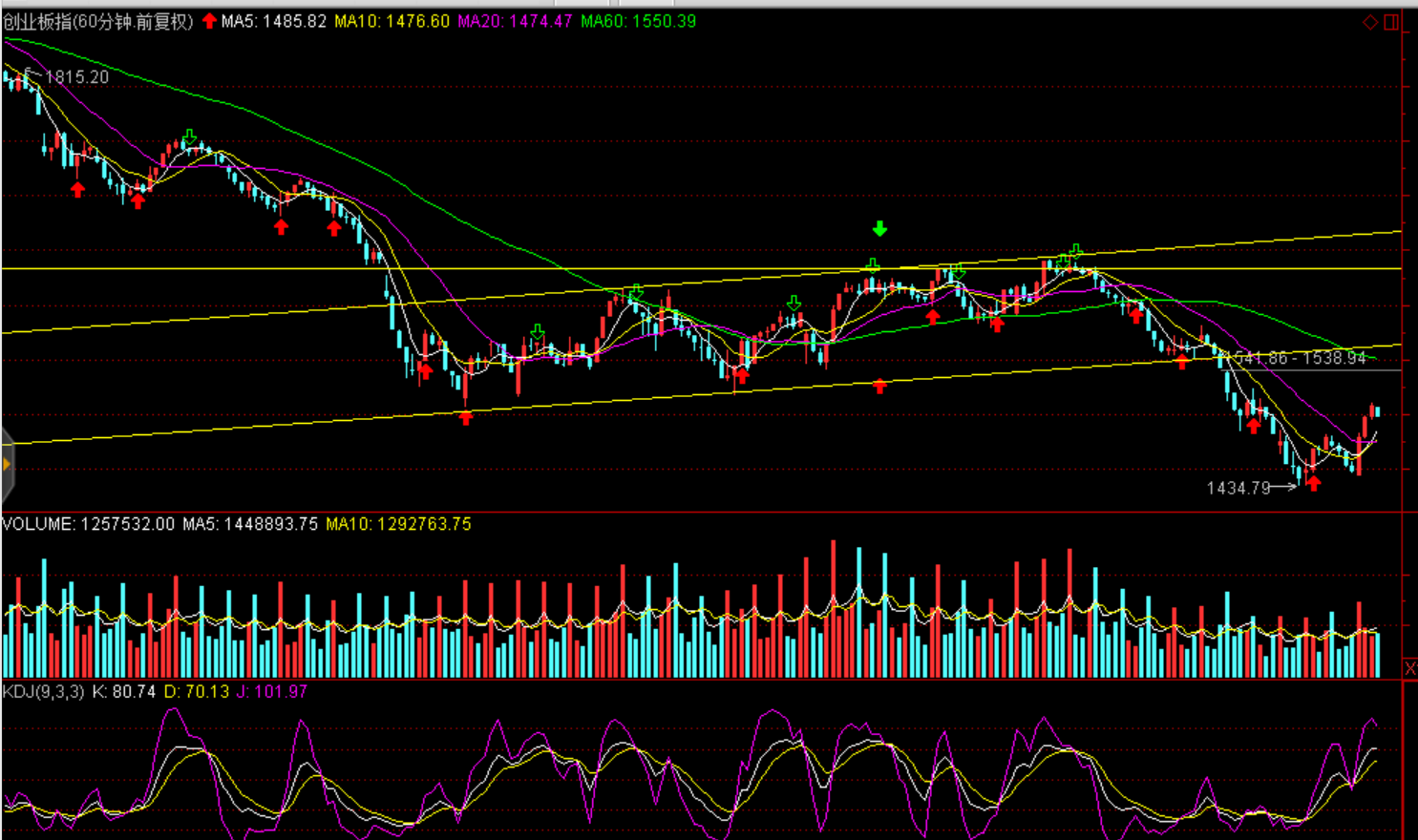The height and width of the screenshot is (840, 1418).
Task: Click the 1434.79 low price marker
Action: tap(1238, 488)
